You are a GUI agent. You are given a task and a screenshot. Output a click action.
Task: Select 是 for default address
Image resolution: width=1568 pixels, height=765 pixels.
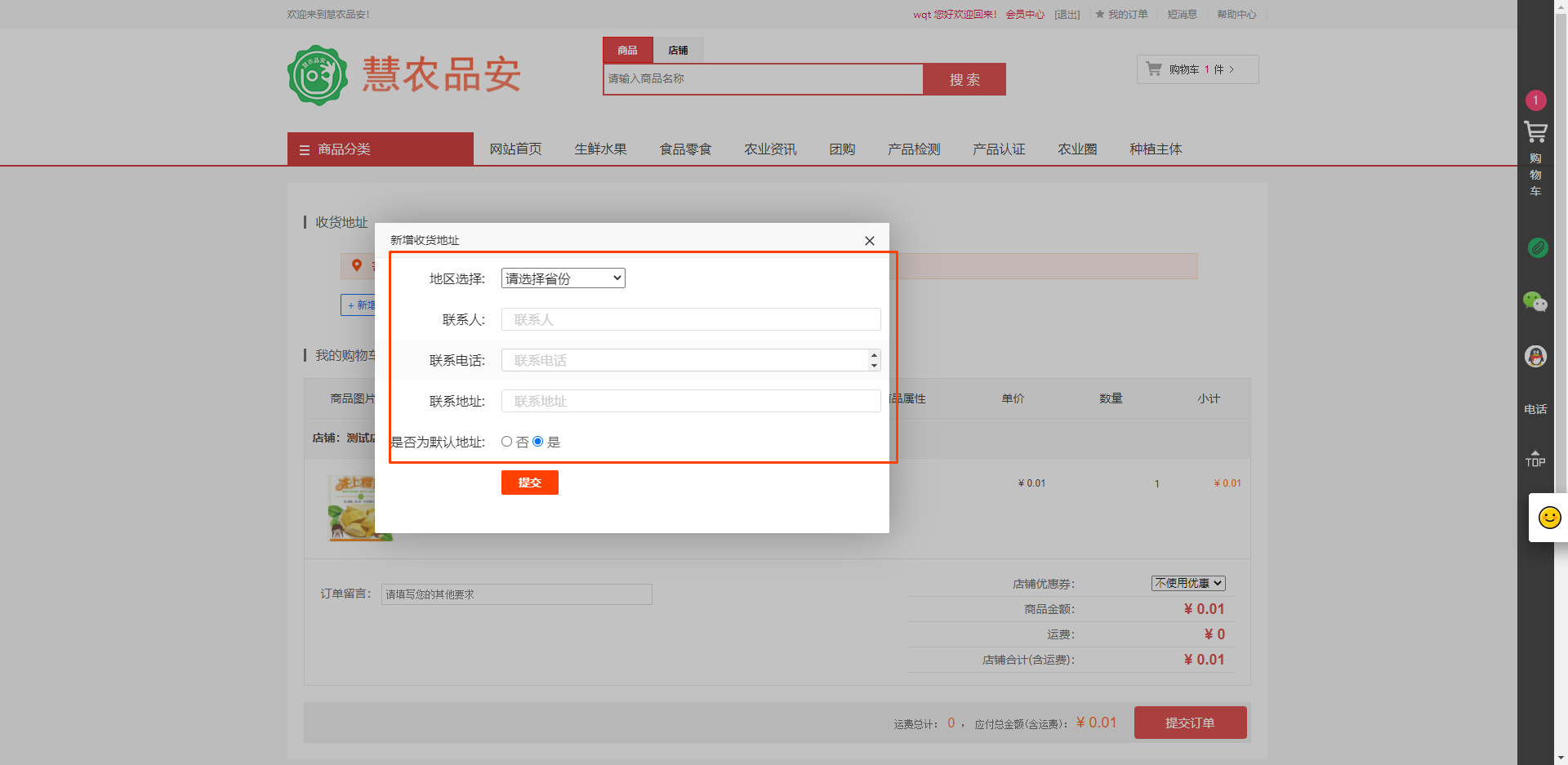pos(538,442)
